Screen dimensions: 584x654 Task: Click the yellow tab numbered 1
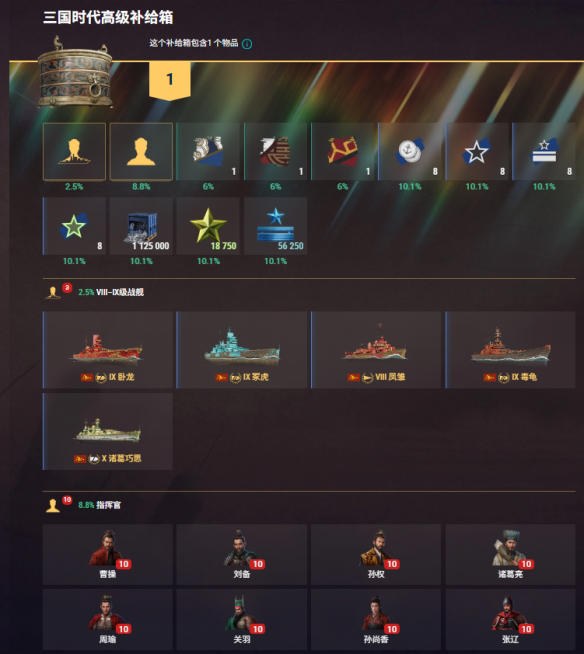tap(170, 80)
